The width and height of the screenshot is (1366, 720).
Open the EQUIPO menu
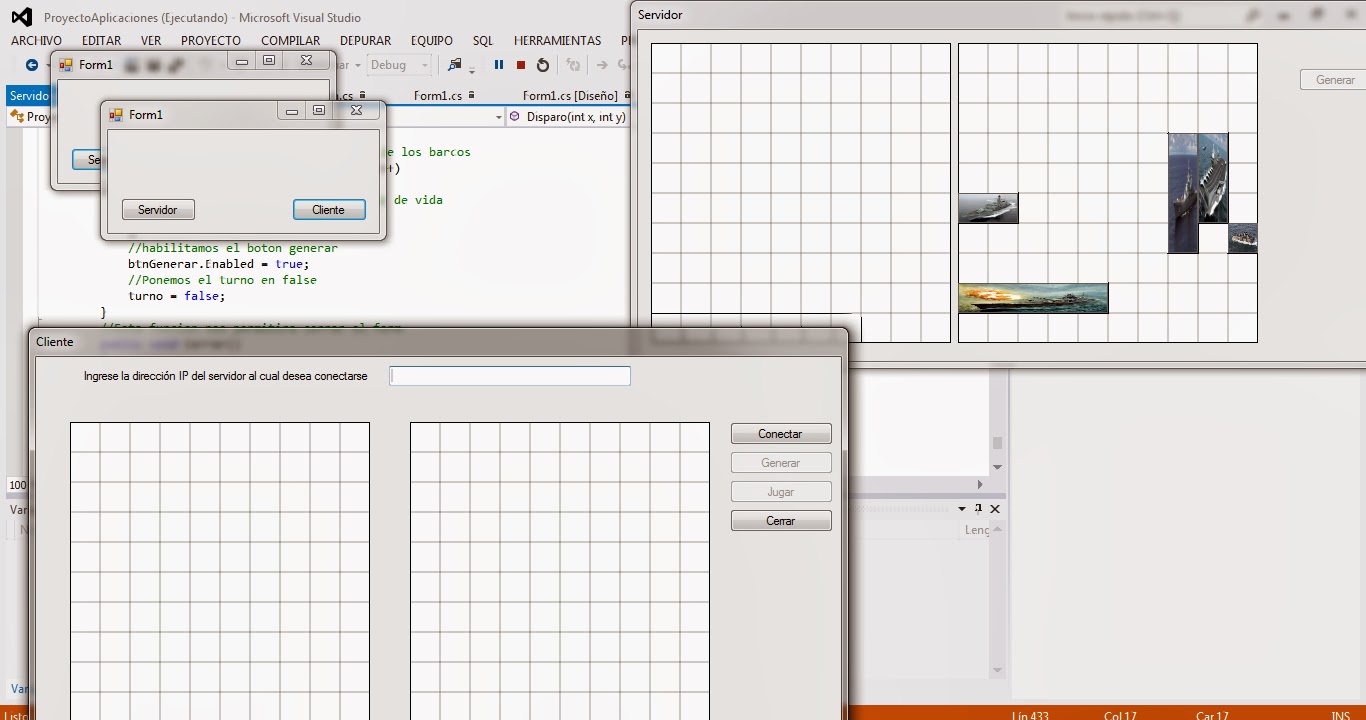pyautogui.click(x=432, y=41)
